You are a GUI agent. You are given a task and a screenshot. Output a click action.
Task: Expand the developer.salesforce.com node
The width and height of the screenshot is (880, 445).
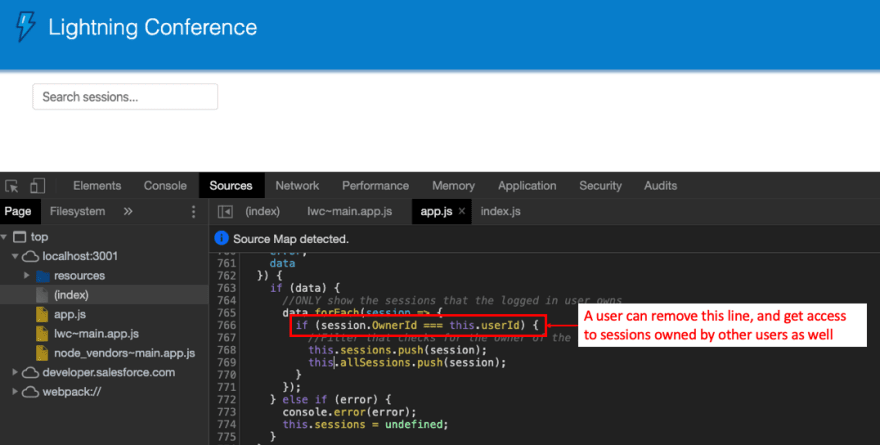[15, 373]
